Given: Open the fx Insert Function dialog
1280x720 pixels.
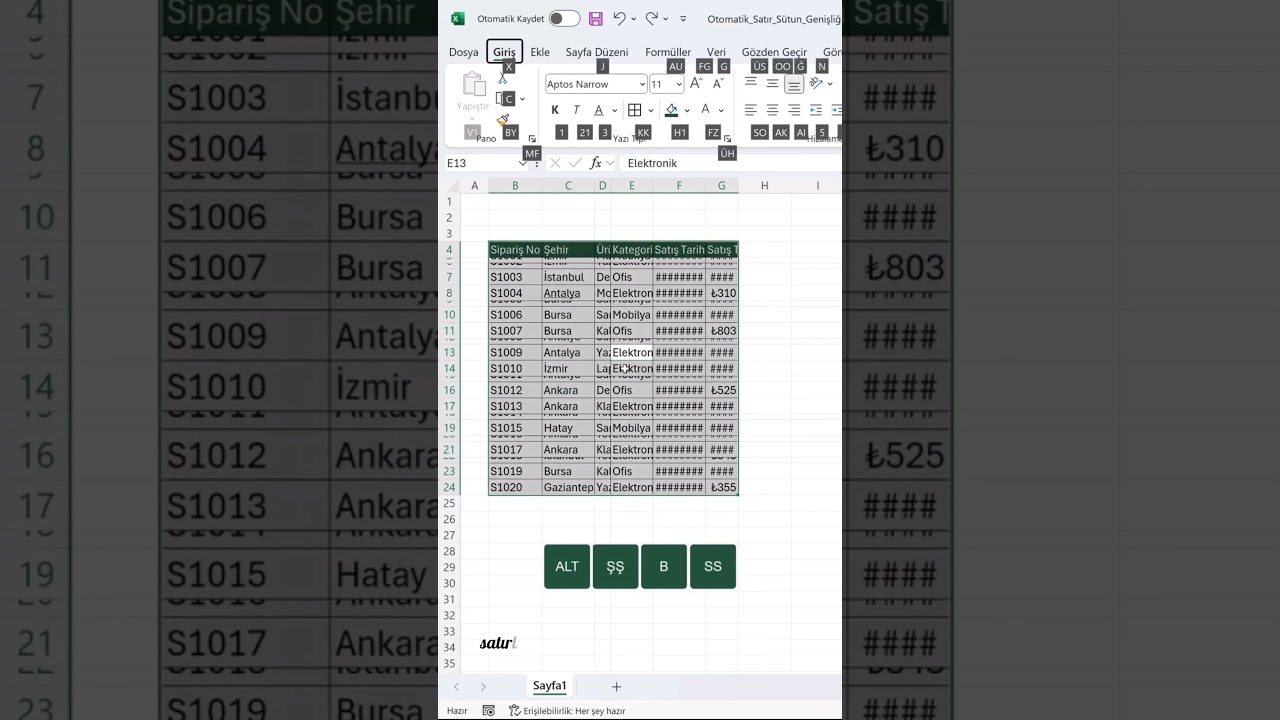Looking at the screenshot, I should [596, 163].
